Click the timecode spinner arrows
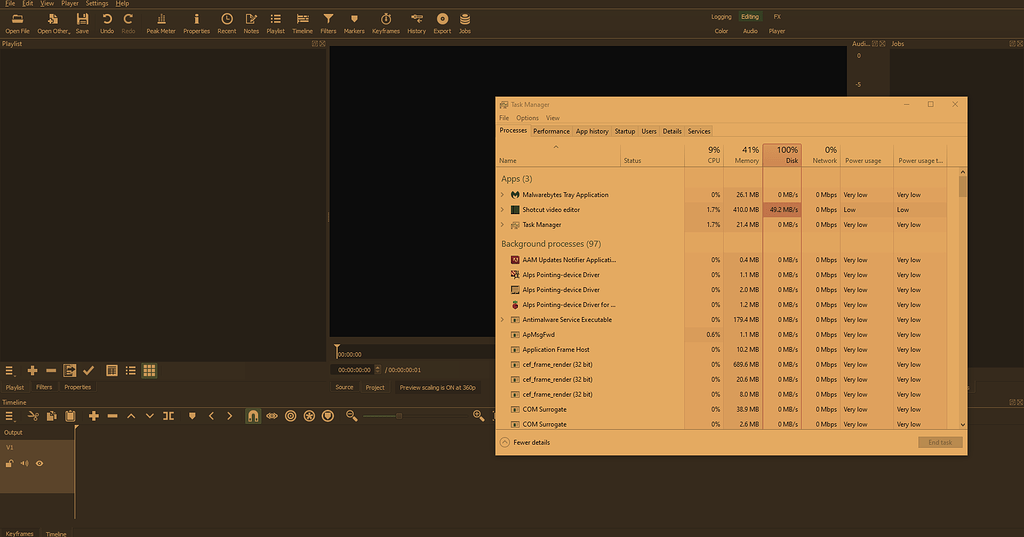Image resolution: width=1024 pixels, height=537 pixels. pos(377,370)
